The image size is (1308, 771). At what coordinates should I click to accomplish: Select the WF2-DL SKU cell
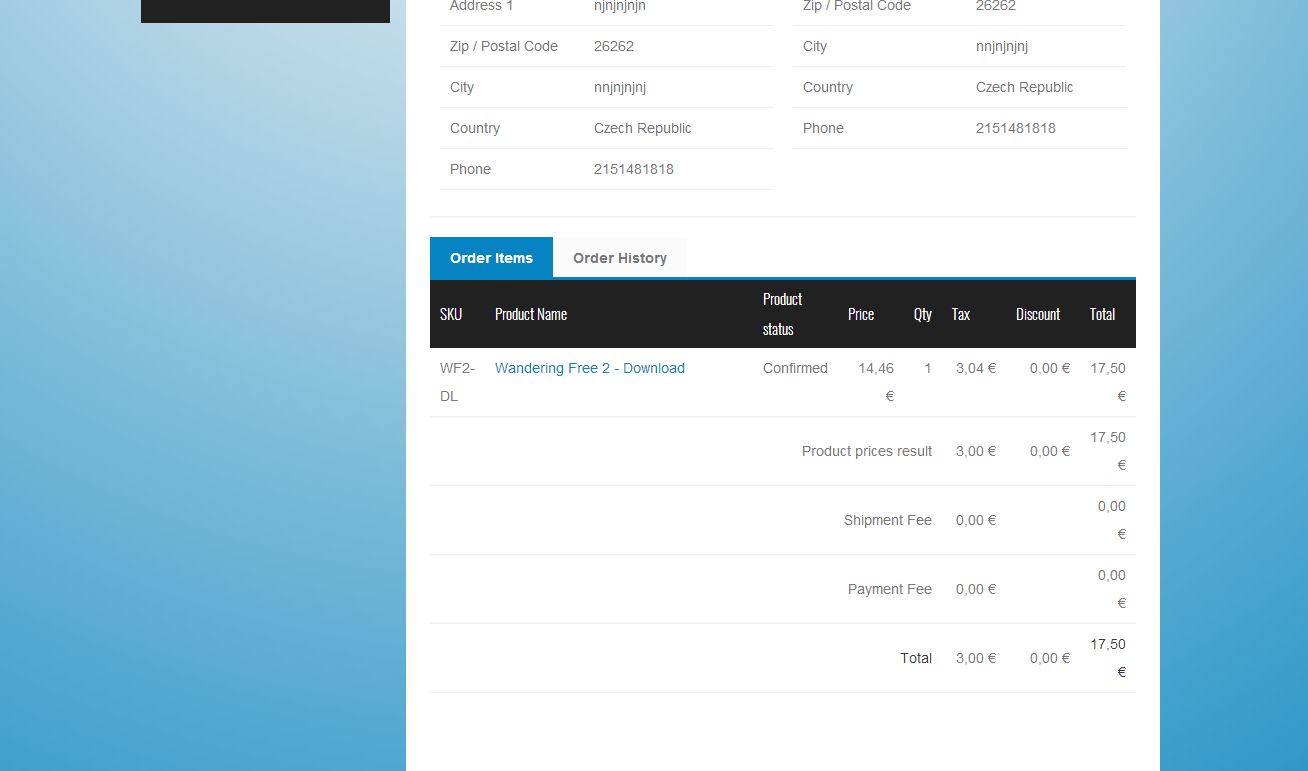(x=456, y=382)
